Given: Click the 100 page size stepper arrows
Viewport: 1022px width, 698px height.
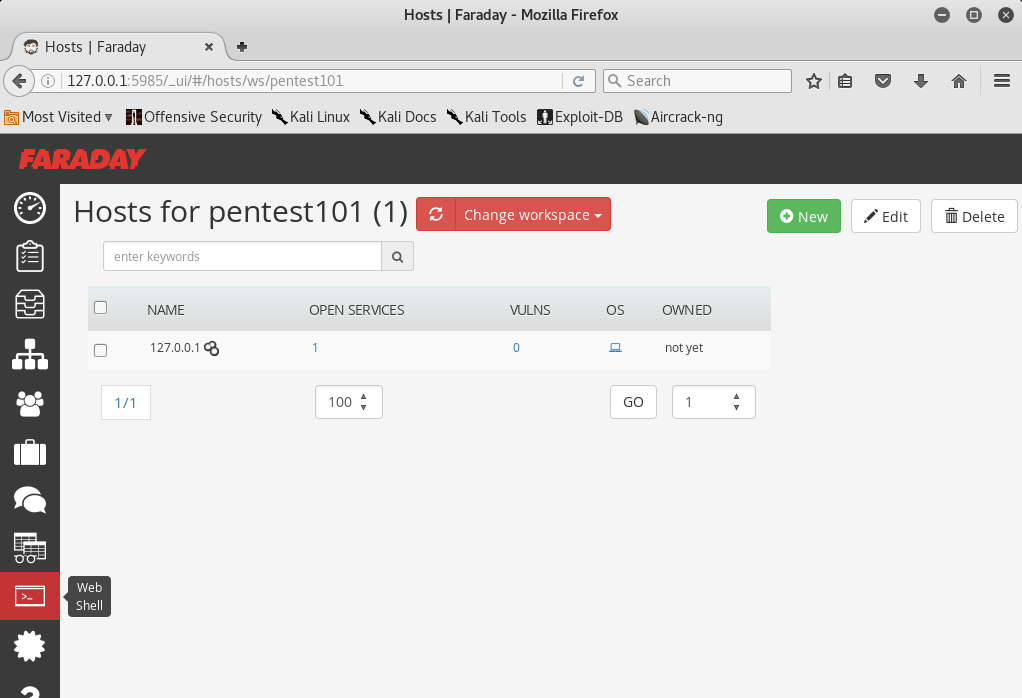Looking at the screenshot, I should (364, 402).
